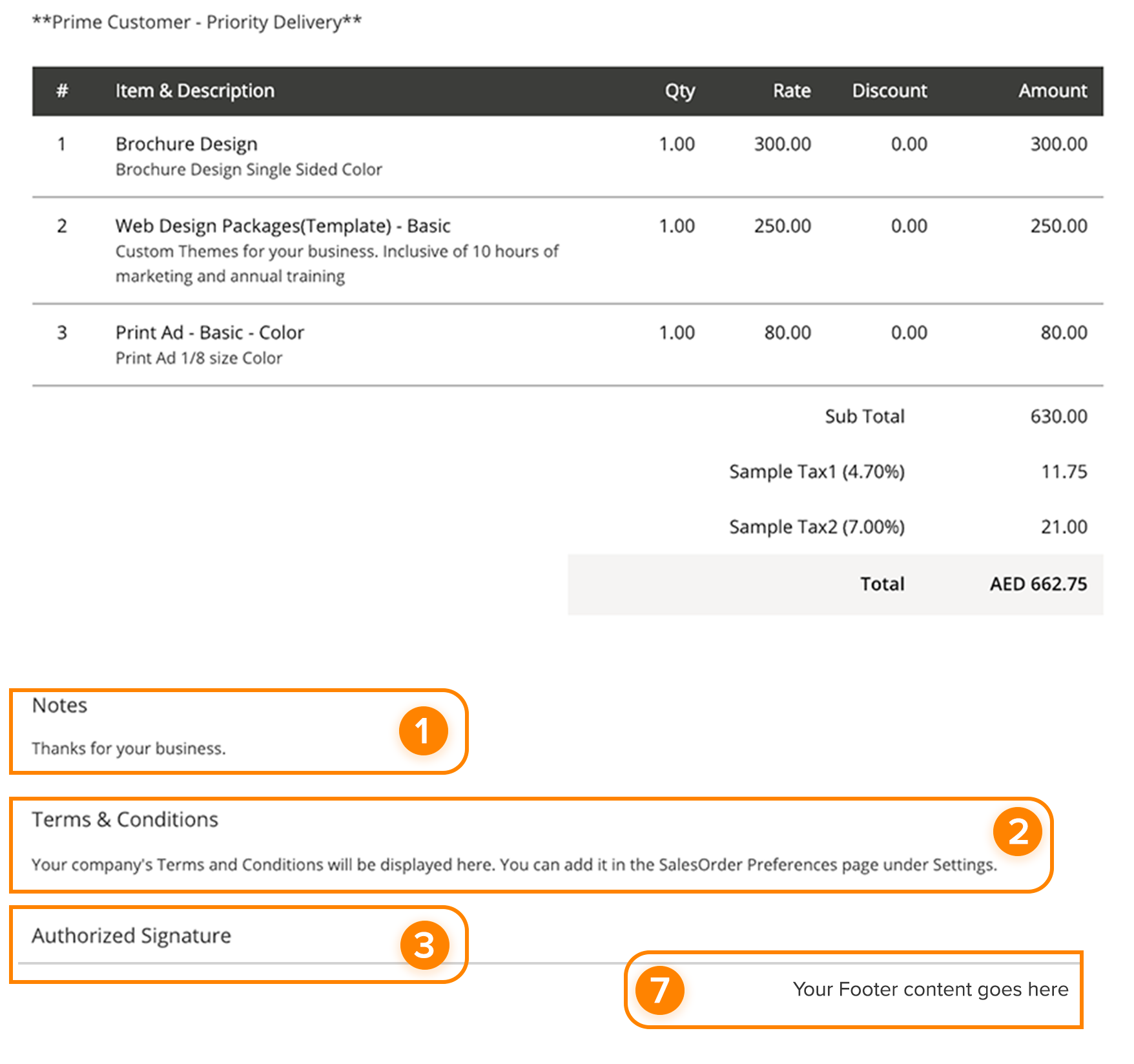The width and height of the screenshot is (1134, 1064).
Task: Select the 'Sample Tax1 (4.70%)' label
Action: point(816,472)
